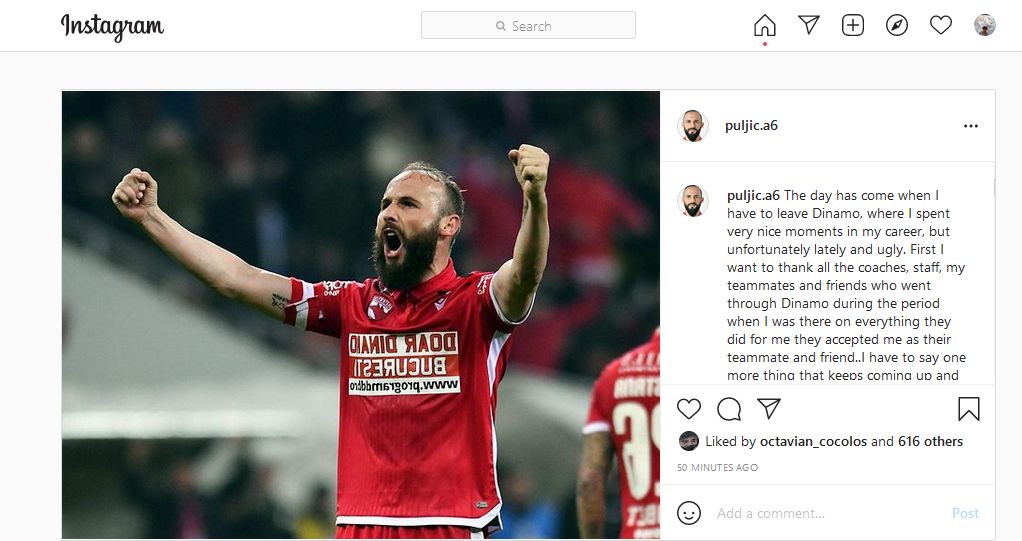Viewport: 1022px width, 541px height.
Task: Open the Explore compass icon
Action: coord(897,25)
